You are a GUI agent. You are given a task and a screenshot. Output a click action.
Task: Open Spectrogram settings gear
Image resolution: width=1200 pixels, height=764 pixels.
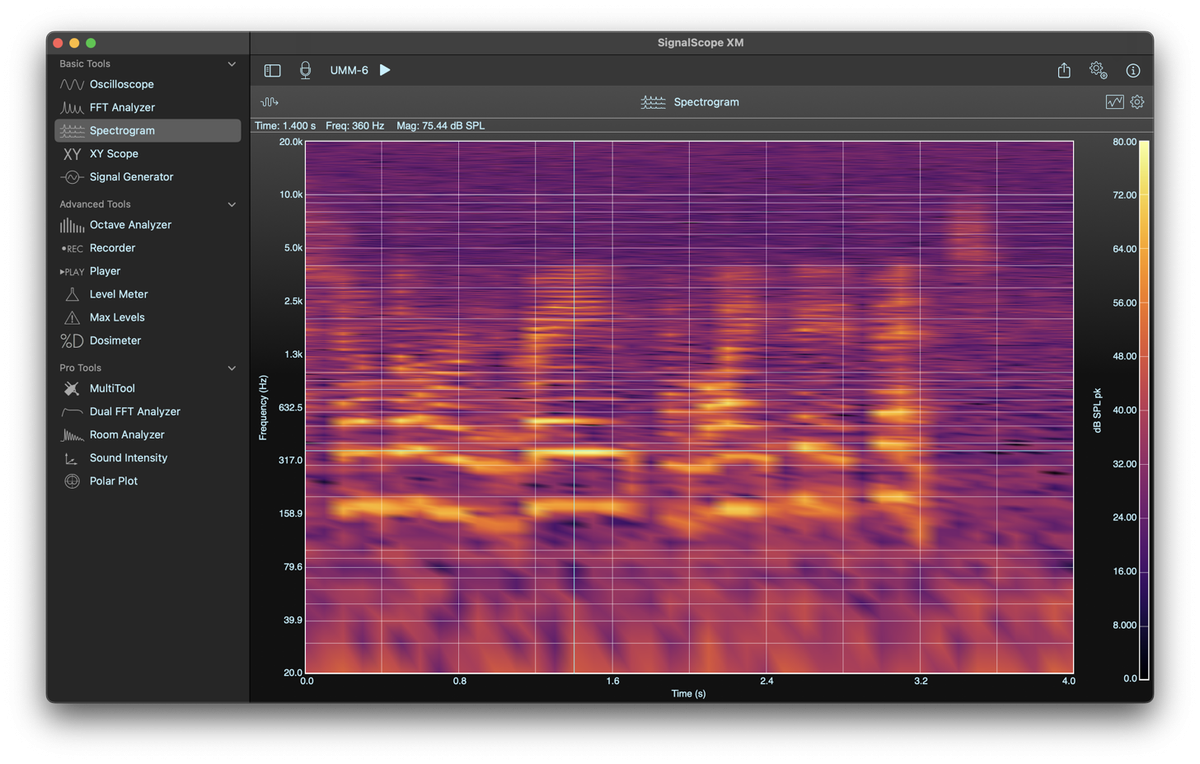coord(1137,102)
